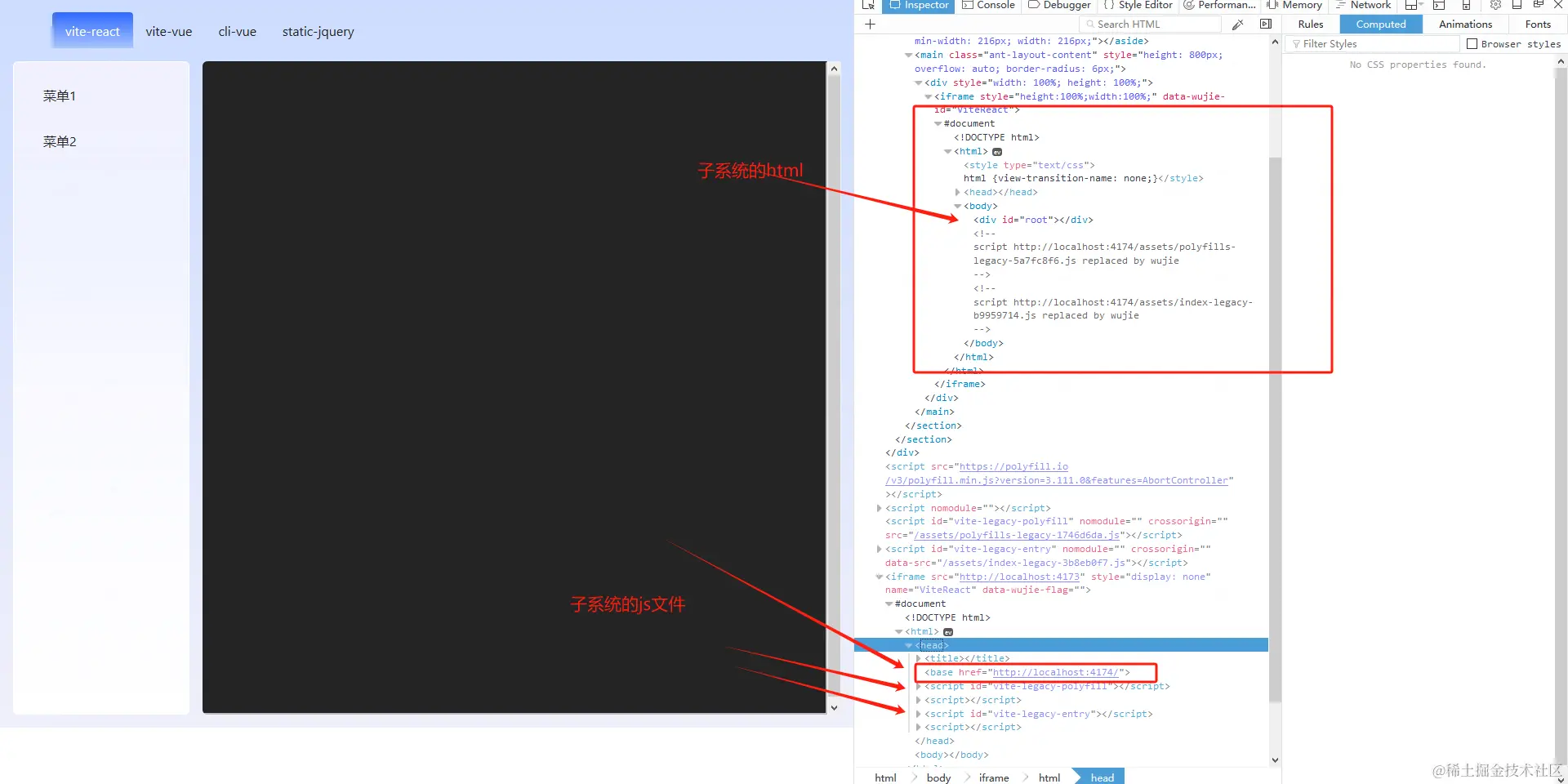
Task: Select the vite-react tab in the page
Action: [x=92, y=32]
